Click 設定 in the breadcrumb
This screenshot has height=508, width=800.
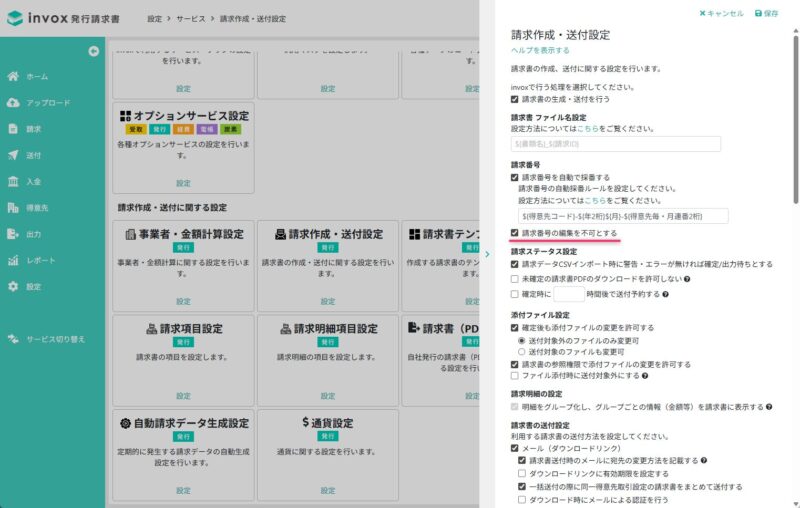pyautogui.click(x=155, y=19)
